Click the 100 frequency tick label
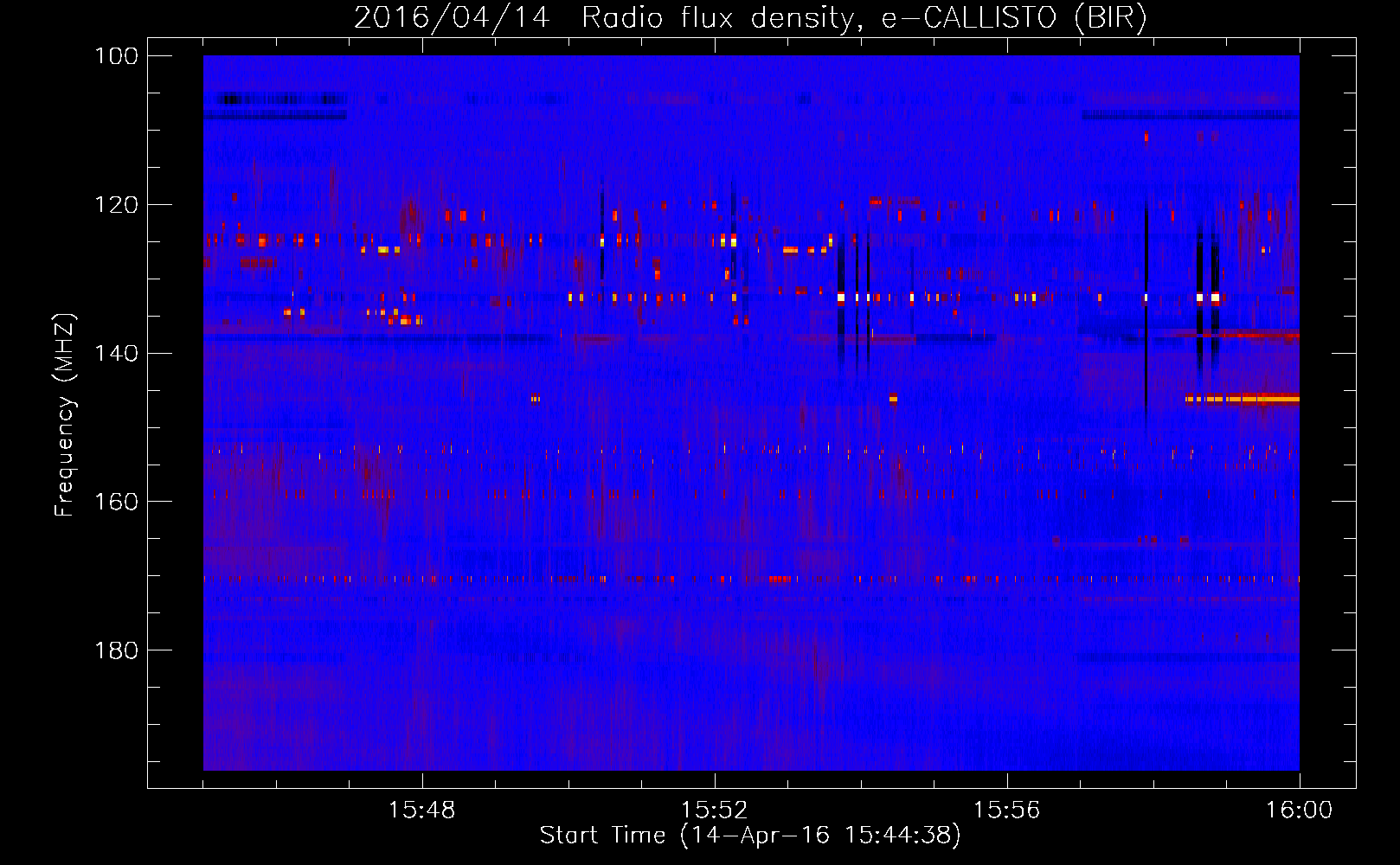 117,56
